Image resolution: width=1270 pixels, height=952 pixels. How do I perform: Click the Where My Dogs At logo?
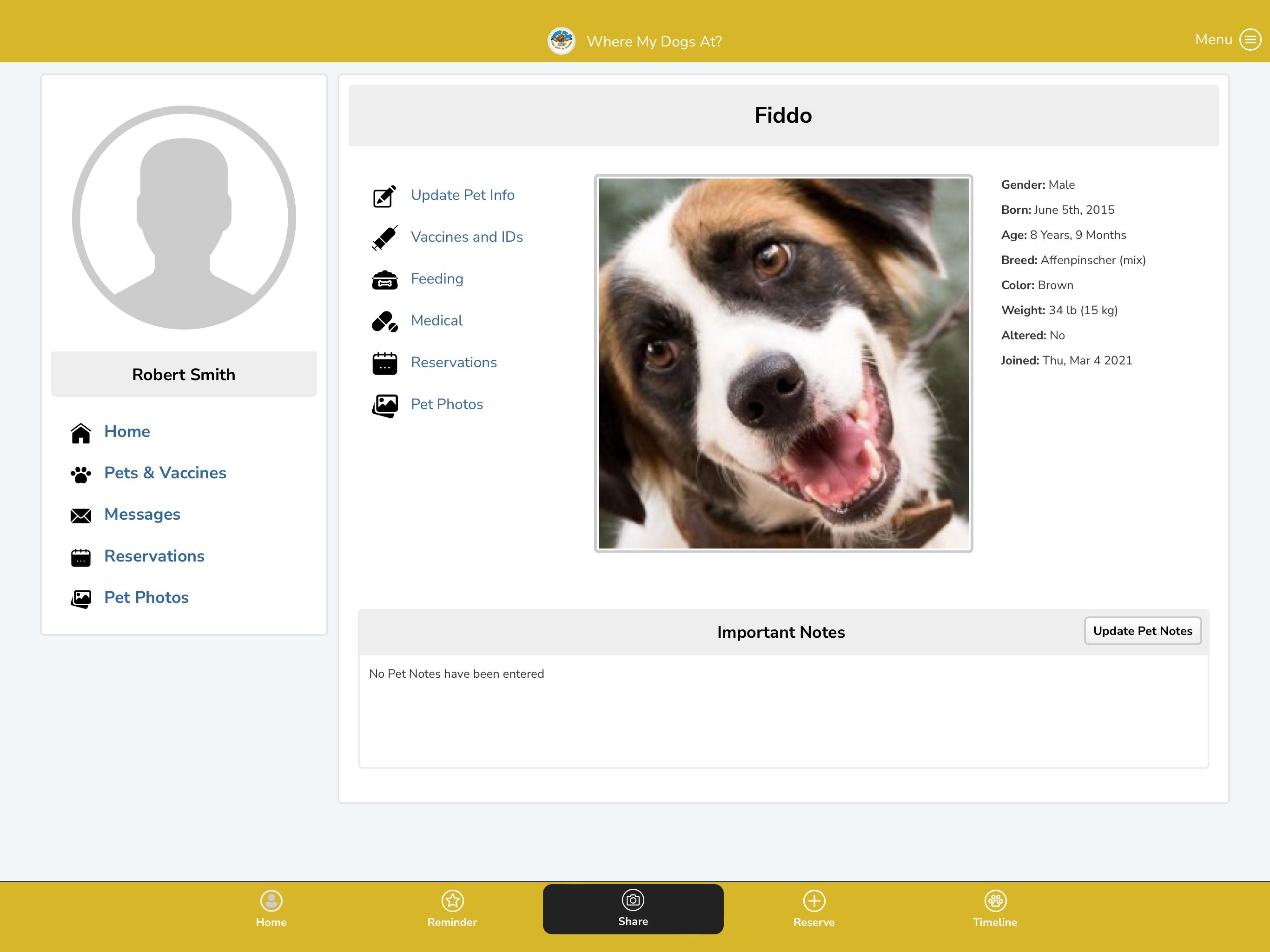561,41
